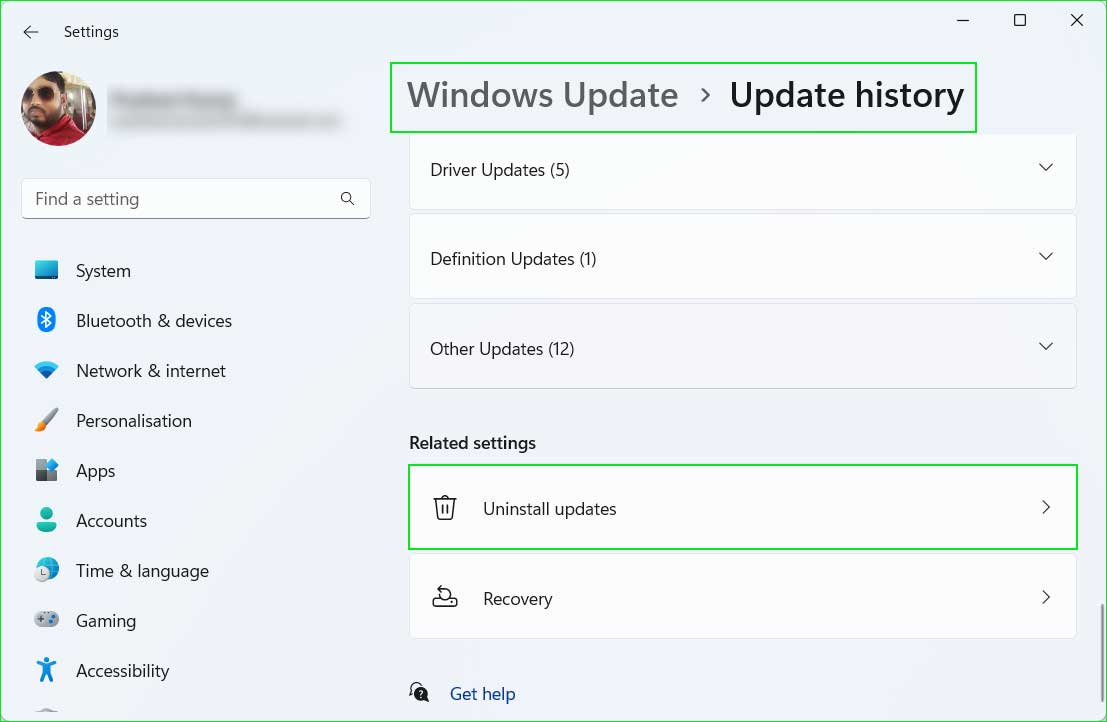The width and height of the screenshot is (1107, 722).
Task: Open Gaming via its controller icon
Action: click(47, 620)
